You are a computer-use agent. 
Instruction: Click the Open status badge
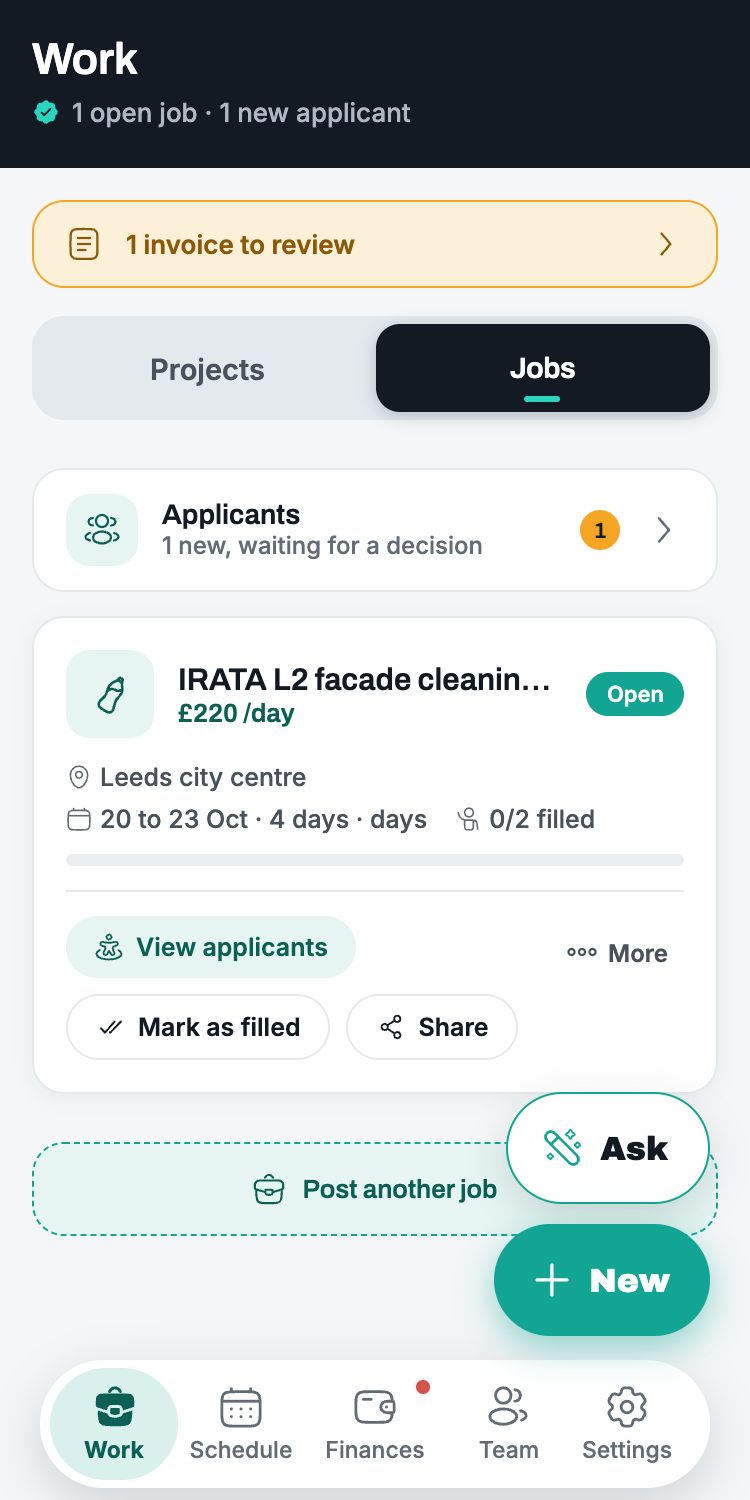[x=635, y=694]
